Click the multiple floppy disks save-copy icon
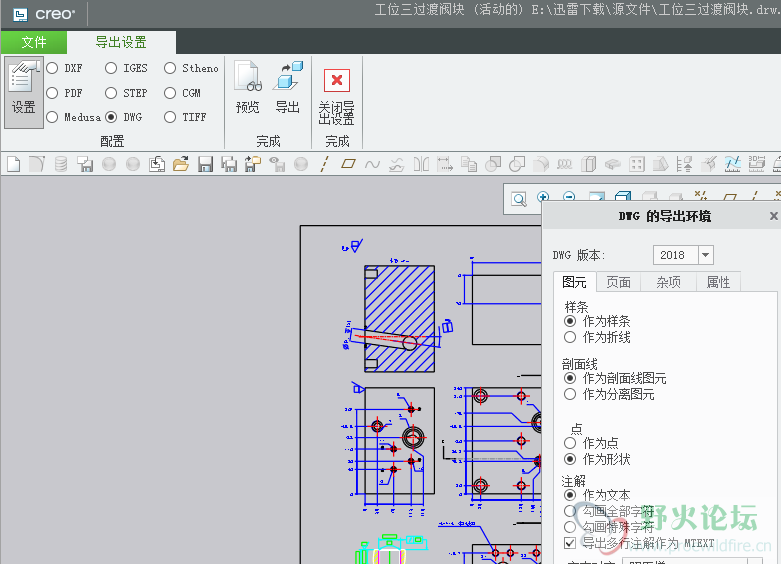This screenshot has width=781, height=564. 229,164
